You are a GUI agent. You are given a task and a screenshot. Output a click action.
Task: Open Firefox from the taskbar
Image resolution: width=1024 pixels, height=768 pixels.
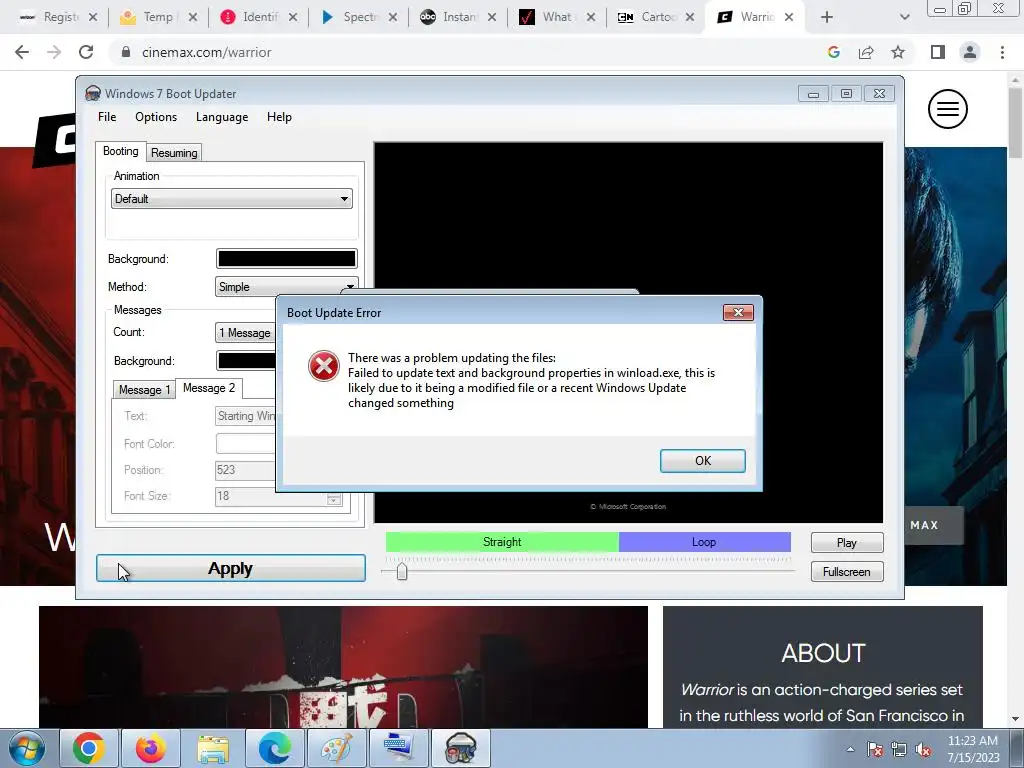pos(150,748)
